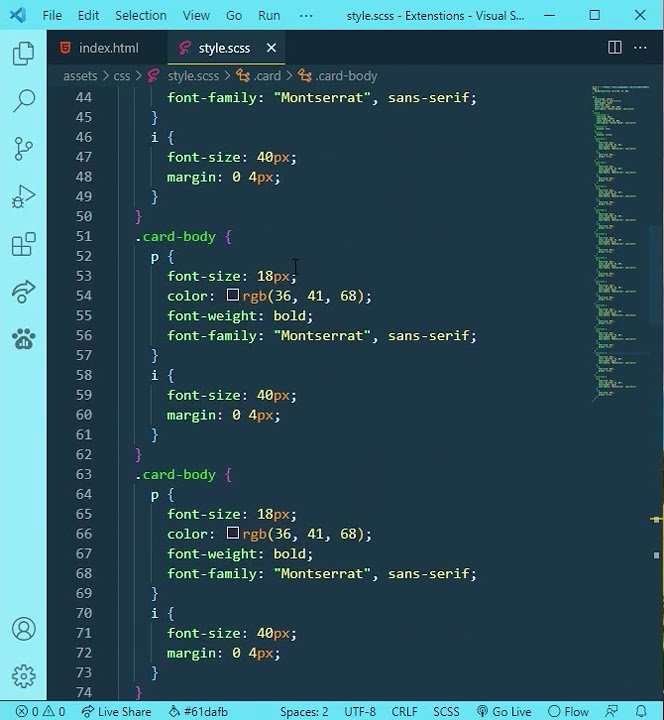
Task: Start Live Share from status bar
Action: [x=116, y=711]
